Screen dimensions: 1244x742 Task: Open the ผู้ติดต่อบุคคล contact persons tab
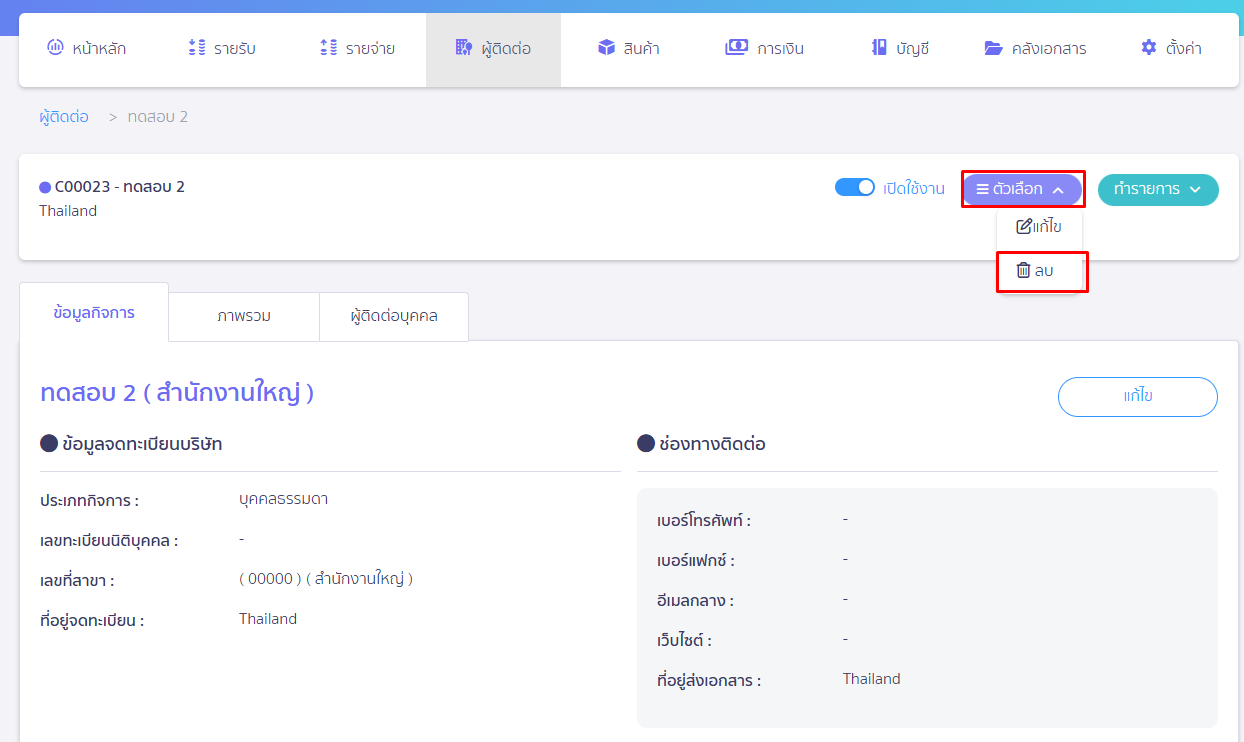coord(394,316)
